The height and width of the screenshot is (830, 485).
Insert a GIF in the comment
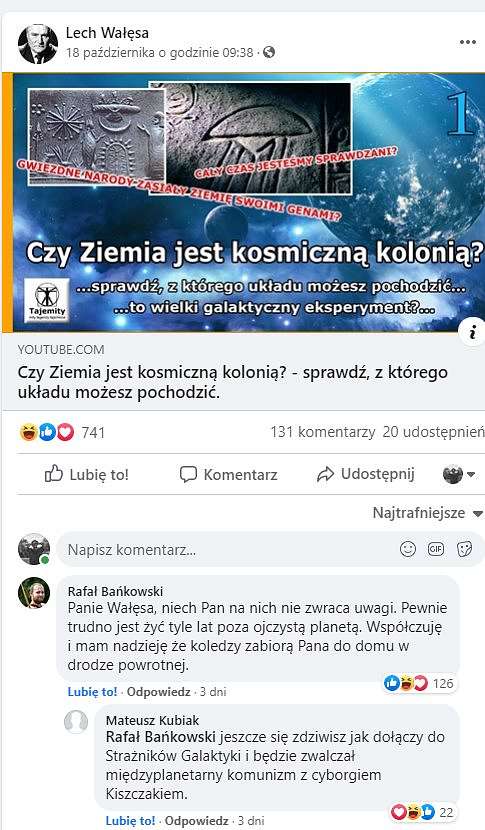436,549
